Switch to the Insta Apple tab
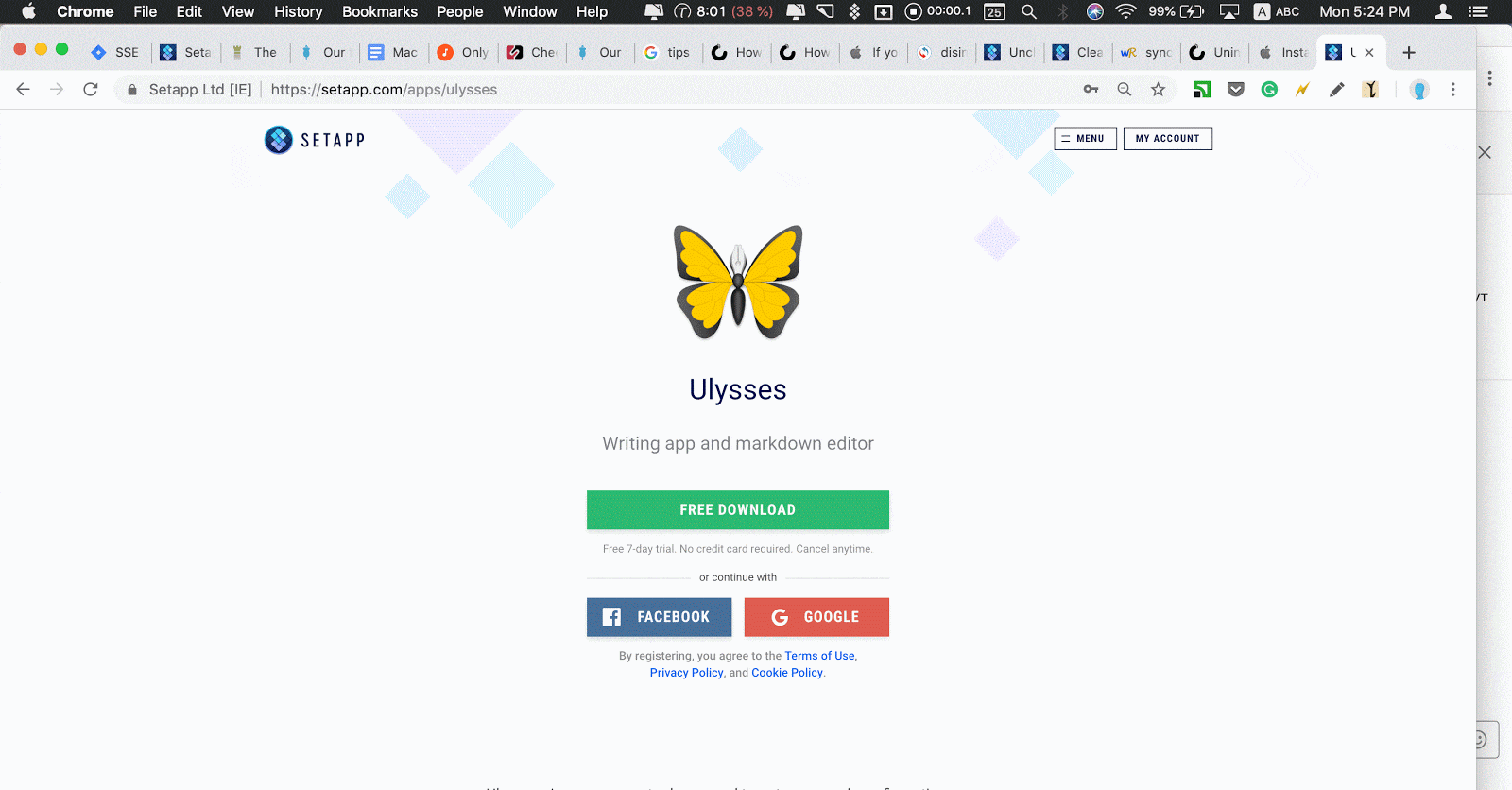This screenshot has height=790, width=1512. click(x=1284, y=53)
